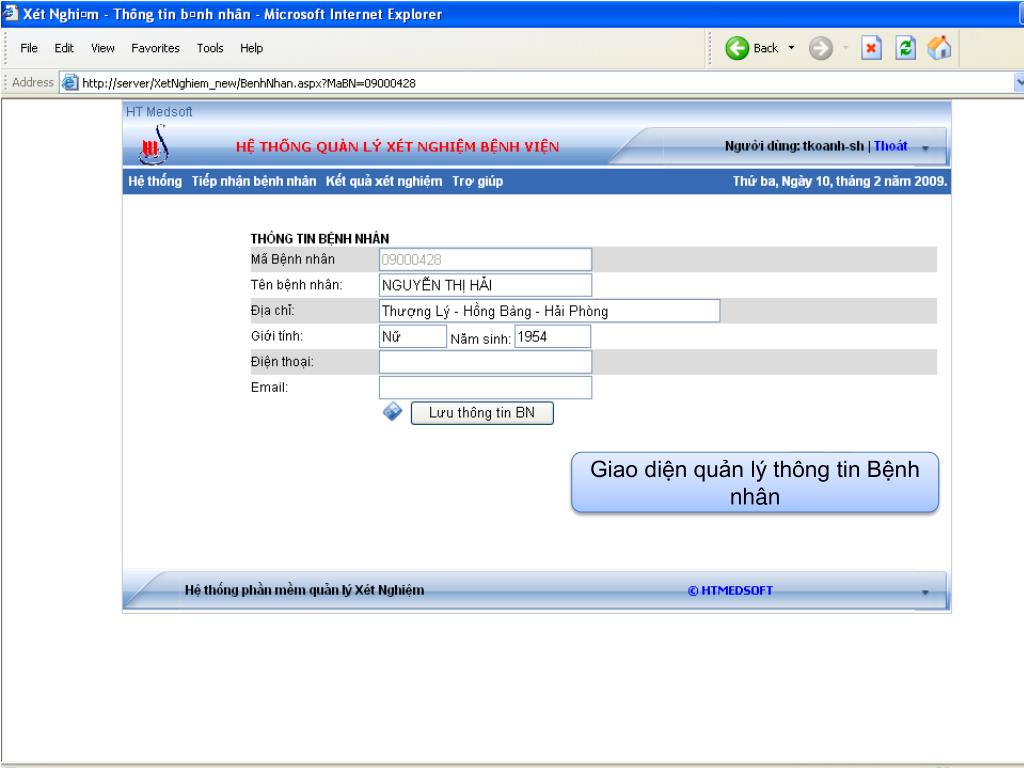This screenshot has width=1024, height=768.
Task: Click HỆ THỐNG QUẢN LÝ XÉT NGHIỆM title
Action: (398, 147)
